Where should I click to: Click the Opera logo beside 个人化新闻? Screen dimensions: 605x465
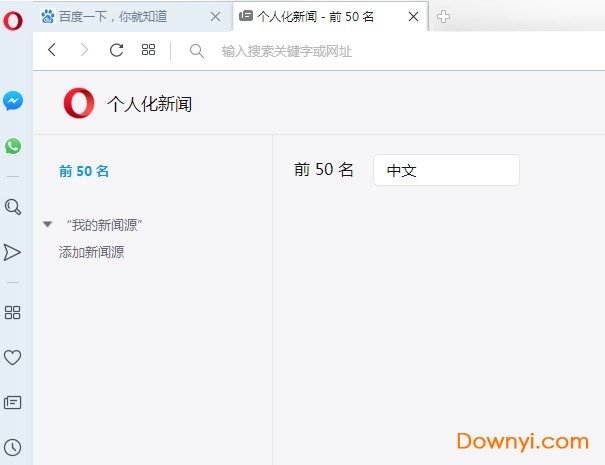coord(79,103)
